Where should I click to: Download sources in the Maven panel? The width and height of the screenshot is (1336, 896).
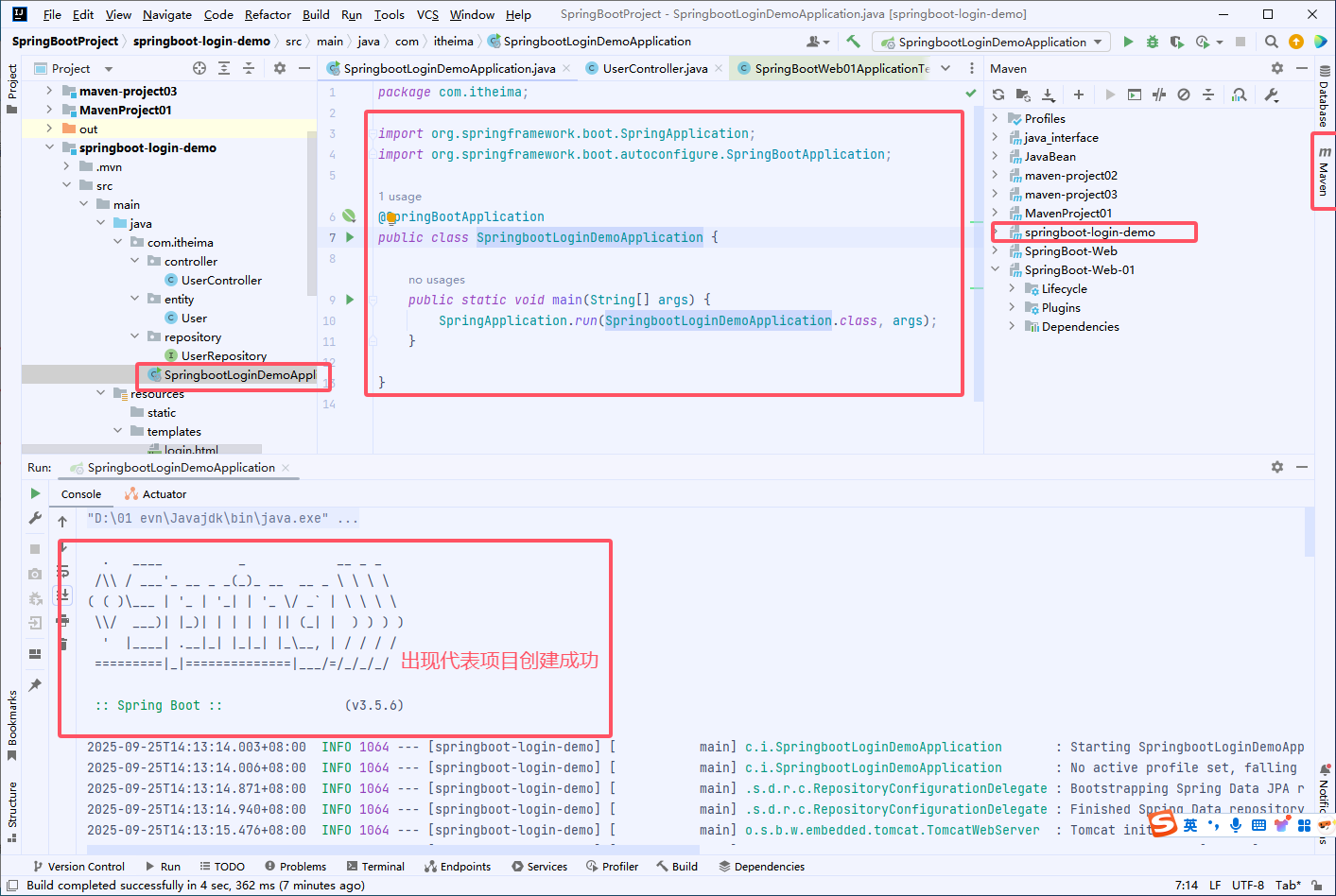(1050, 95)
